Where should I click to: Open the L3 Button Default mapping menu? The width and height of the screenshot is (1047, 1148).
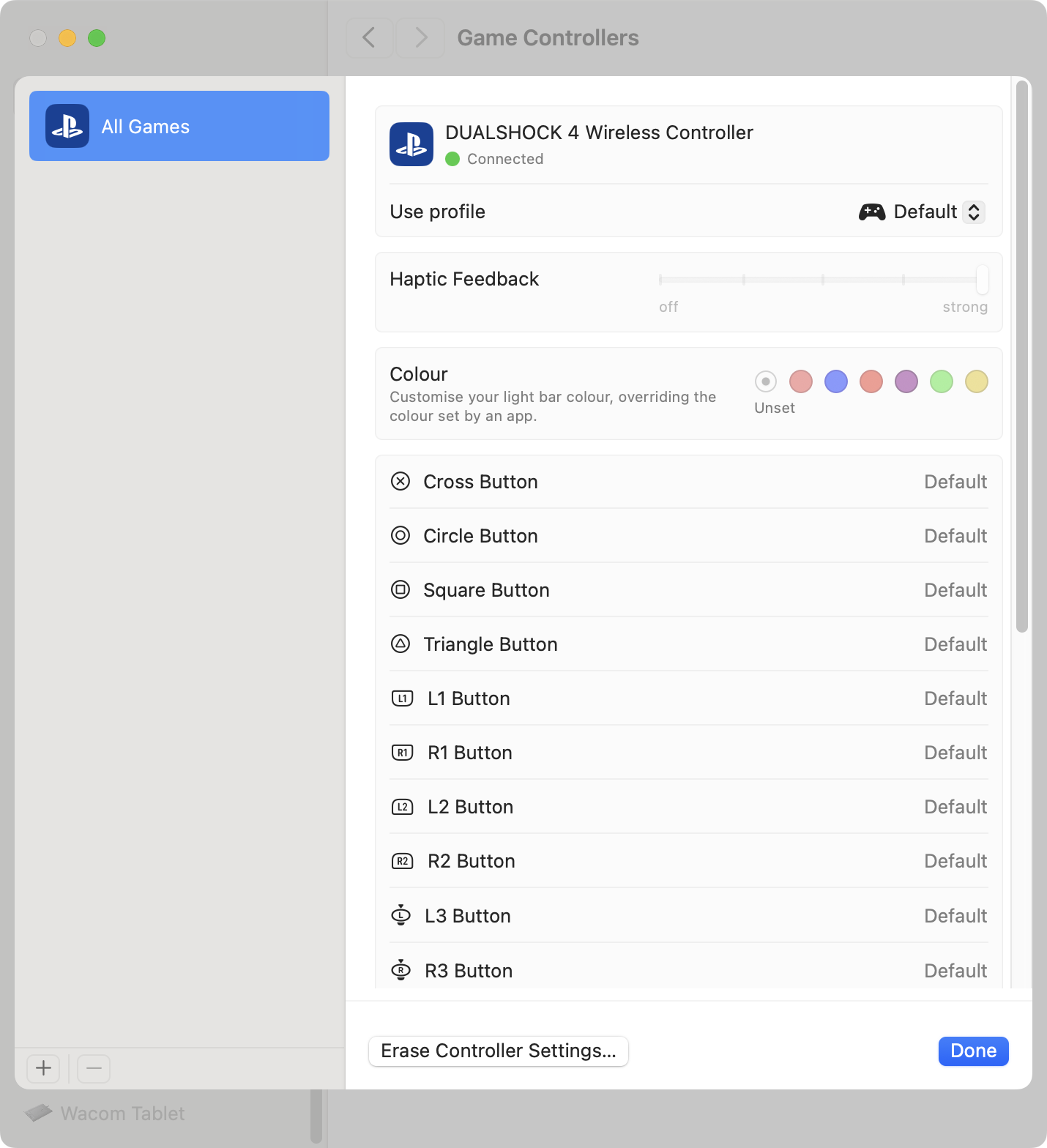955,916
